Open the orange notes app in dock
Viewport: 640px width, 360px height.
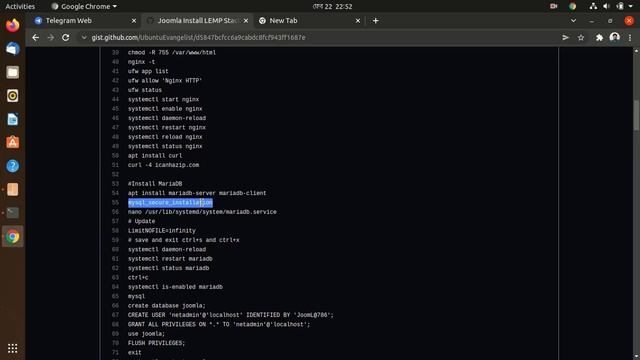(13, 189)
